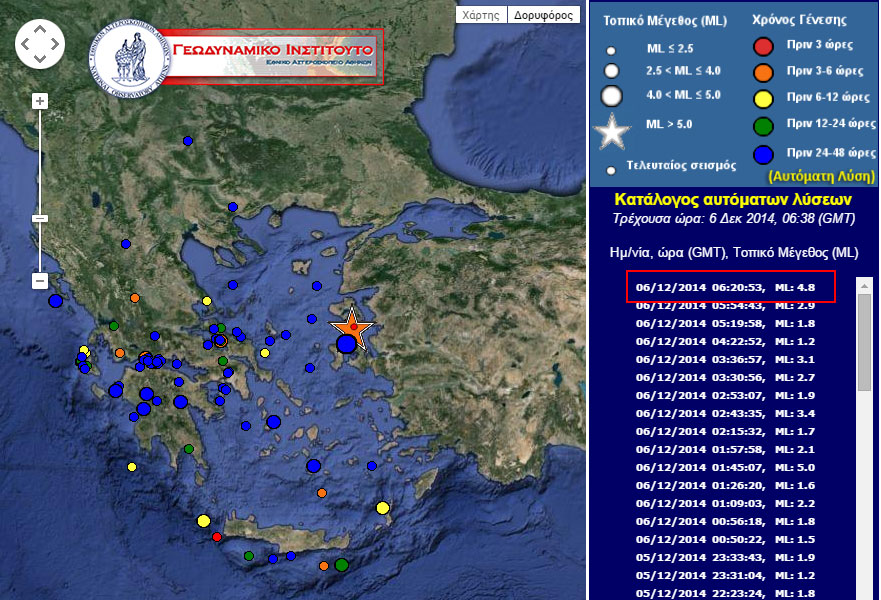Pan the map left with arrow control
This screenshot has width=881, height=600.
[26, 43]
